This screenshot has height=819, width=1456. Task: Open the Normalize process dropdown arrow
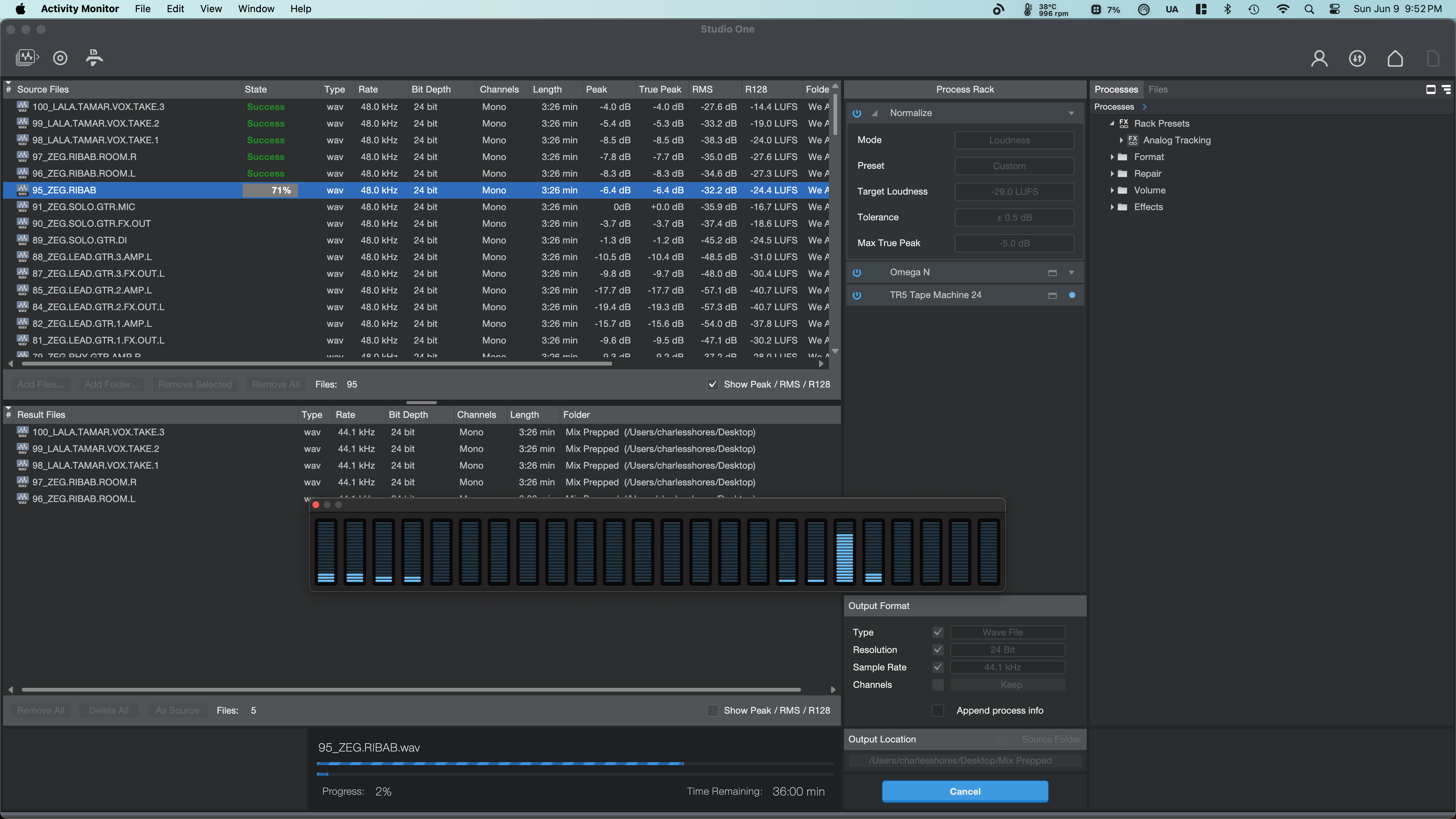coord(1071,113)
